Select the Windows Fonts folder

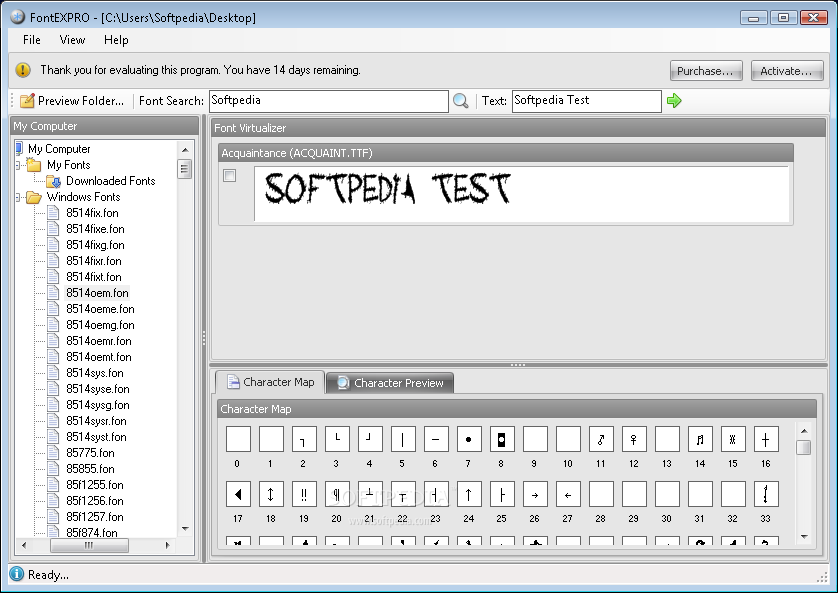coord(83,197)
